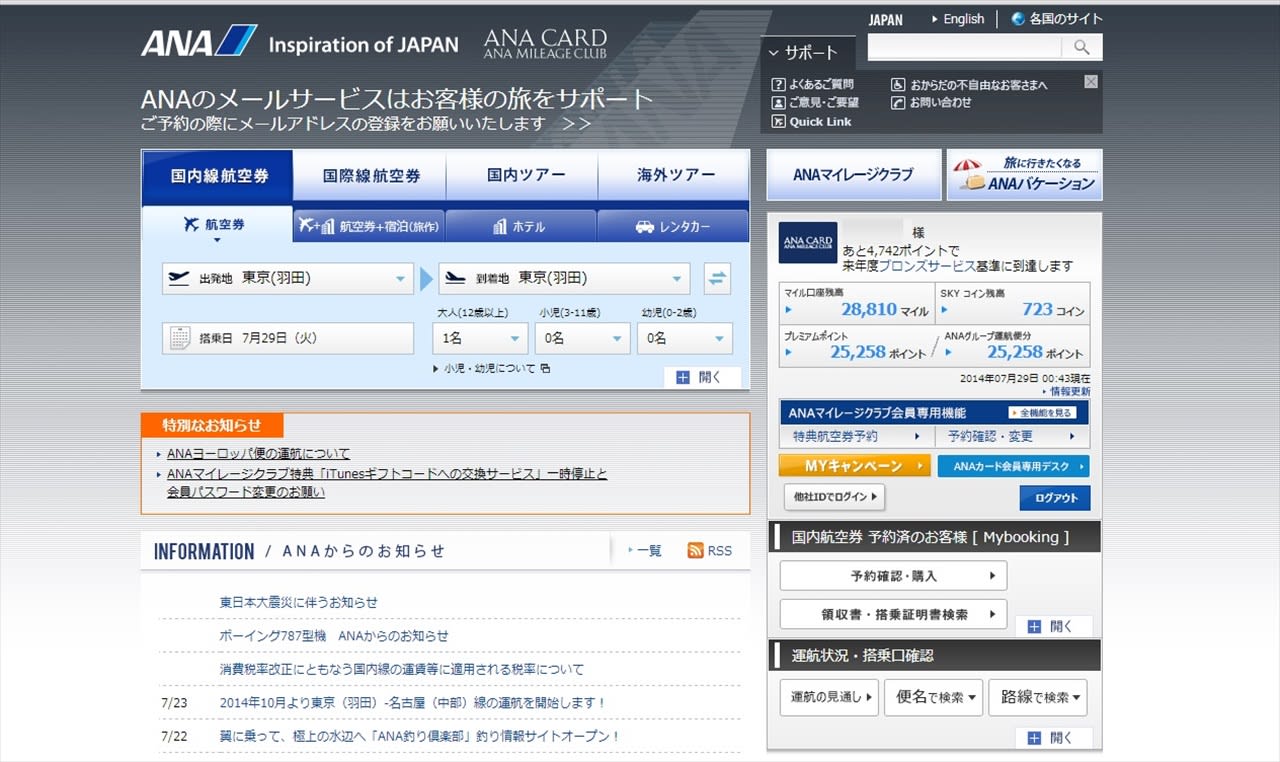Click the ANA CARD member thumbnail
1280x762 pixels.
click(x=807, y=243)
